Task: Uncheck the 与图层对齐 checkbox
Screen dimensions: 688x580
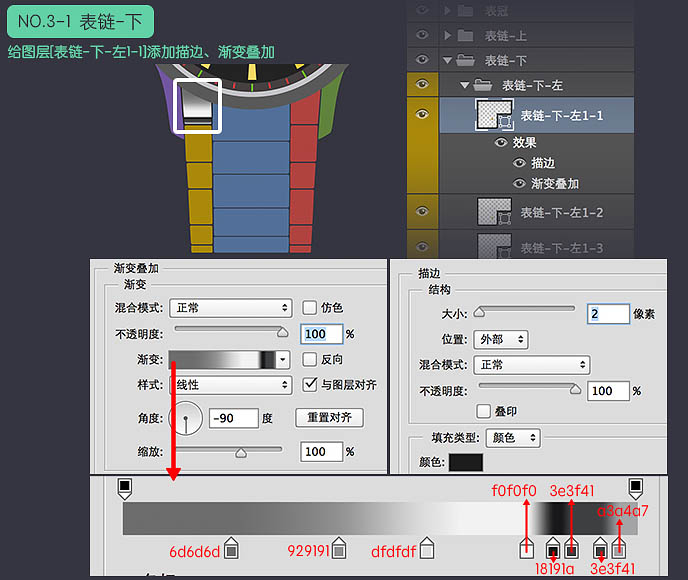Action: (309, 384)
